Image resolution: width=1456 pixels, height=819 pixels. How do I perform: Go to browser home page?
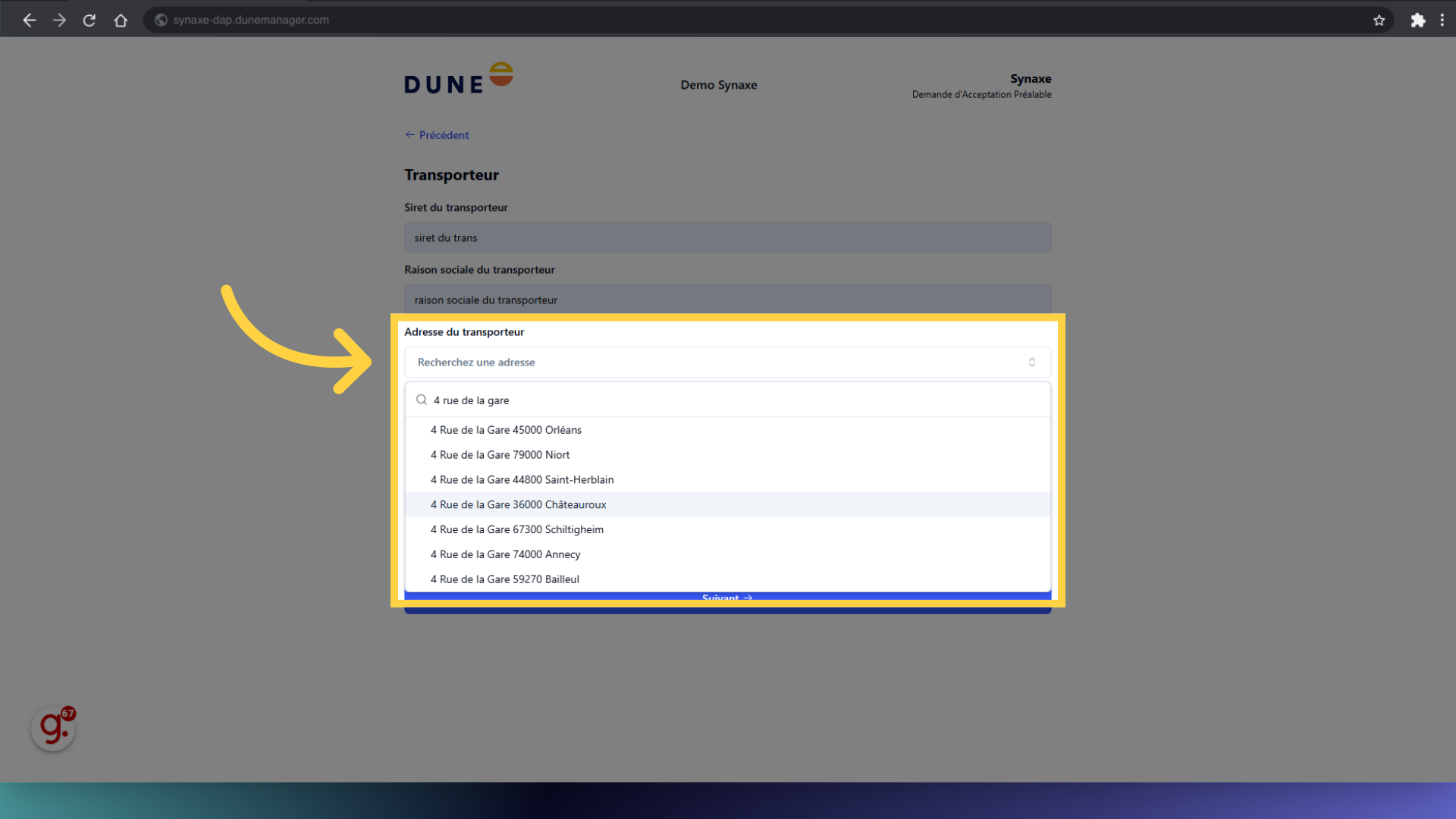121,20
